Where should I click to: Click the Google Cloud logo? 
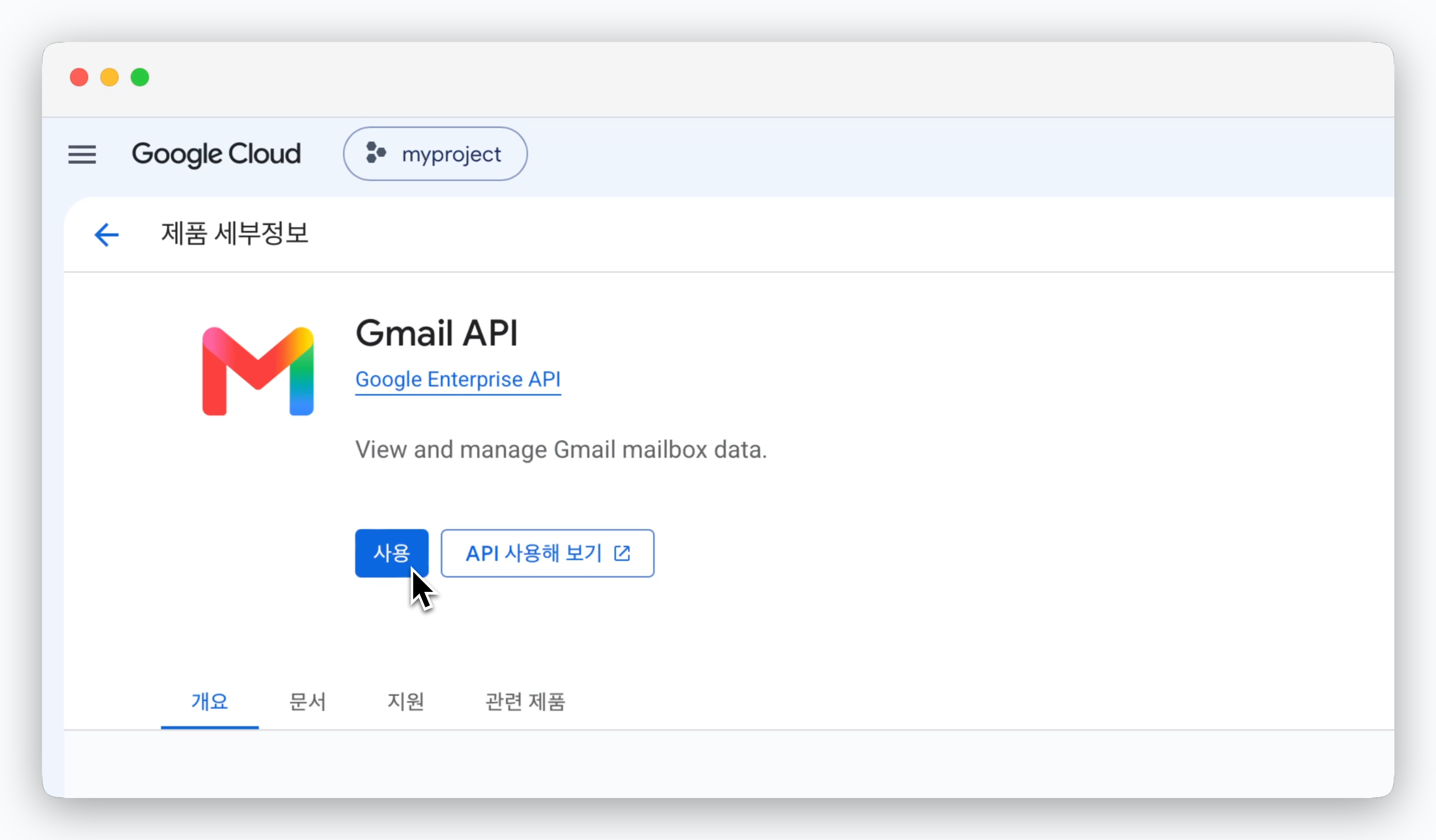[x=216, y=154]
